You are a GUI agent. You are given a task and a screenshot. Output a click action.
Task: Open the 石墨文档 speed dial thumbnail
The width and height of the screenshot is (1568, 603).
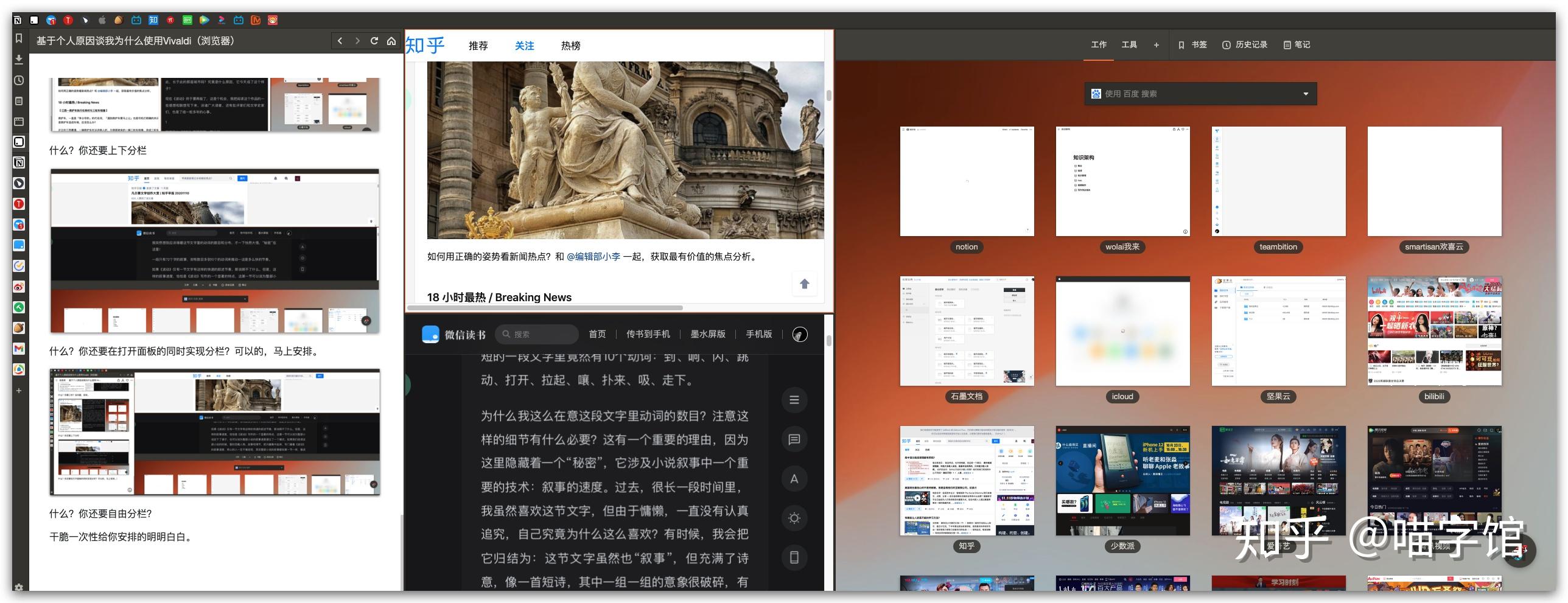click(967, 331)
